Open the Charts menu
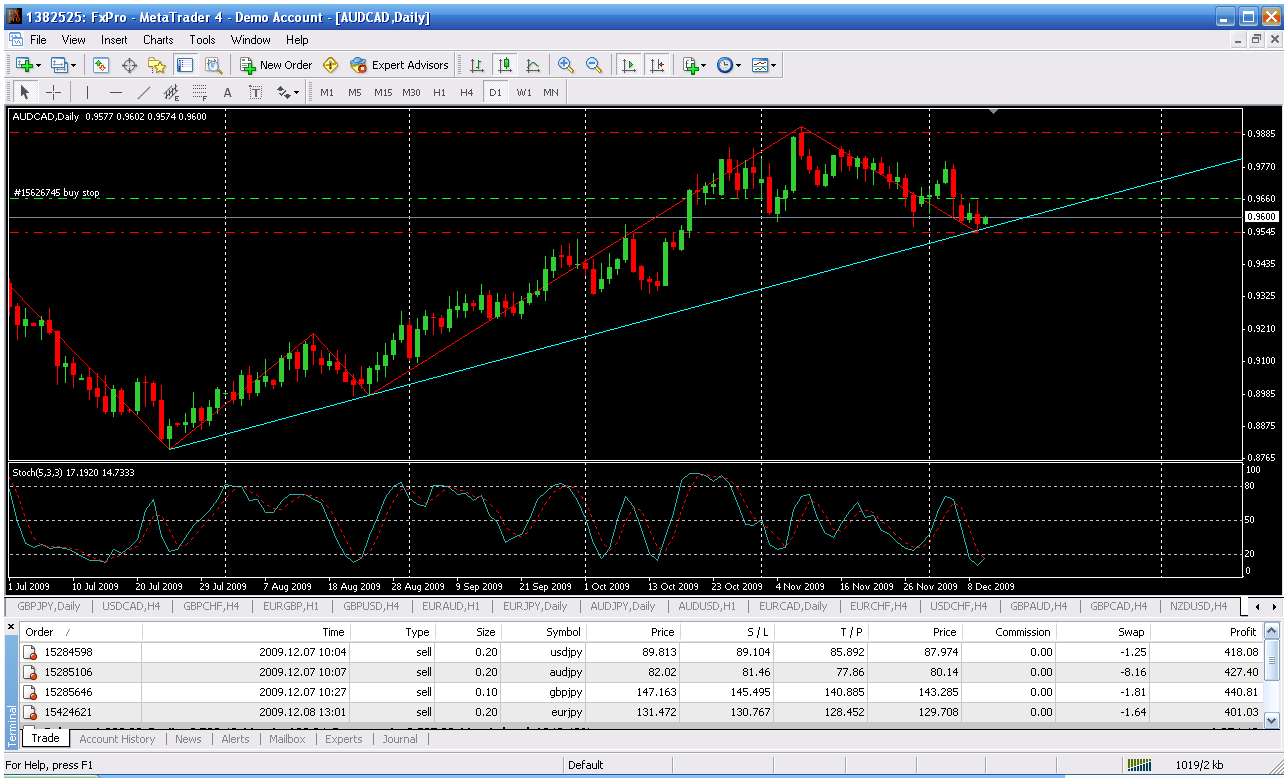This screenshot has width=1288, height=778. point(158,40)
